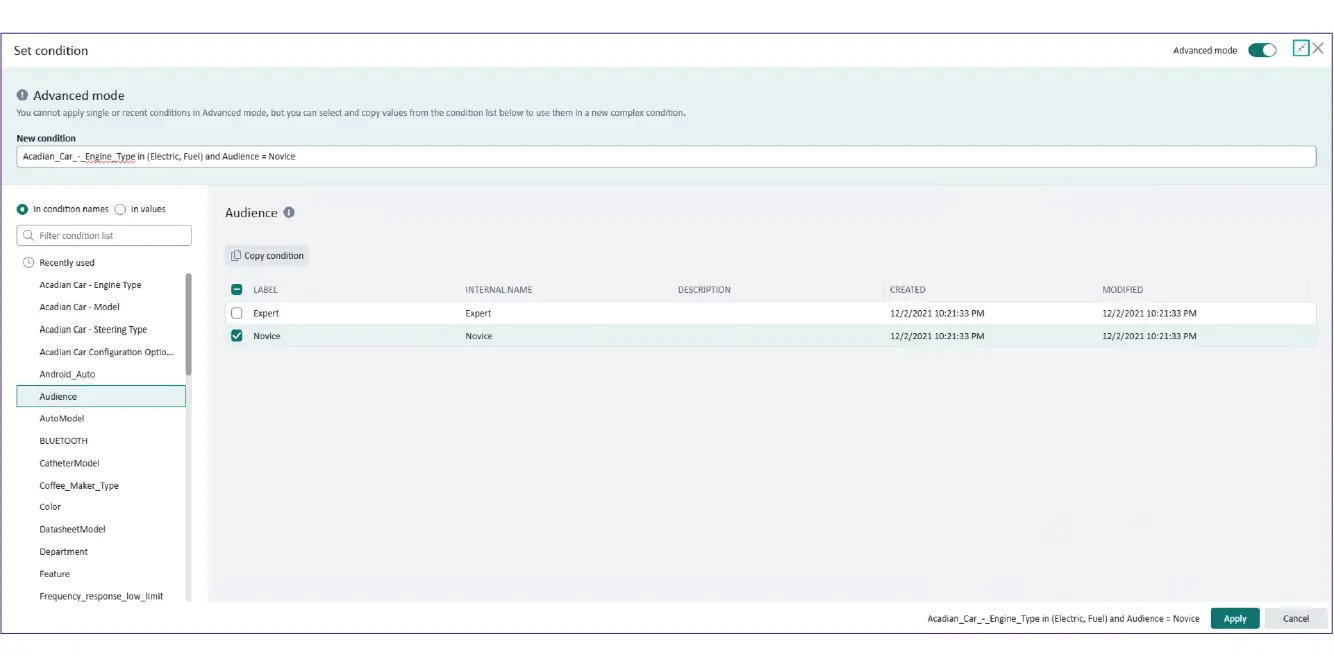1334x667 pixels.
Task: Toggle the select-all checkbox in table header
Action: (x=237, y=290)
